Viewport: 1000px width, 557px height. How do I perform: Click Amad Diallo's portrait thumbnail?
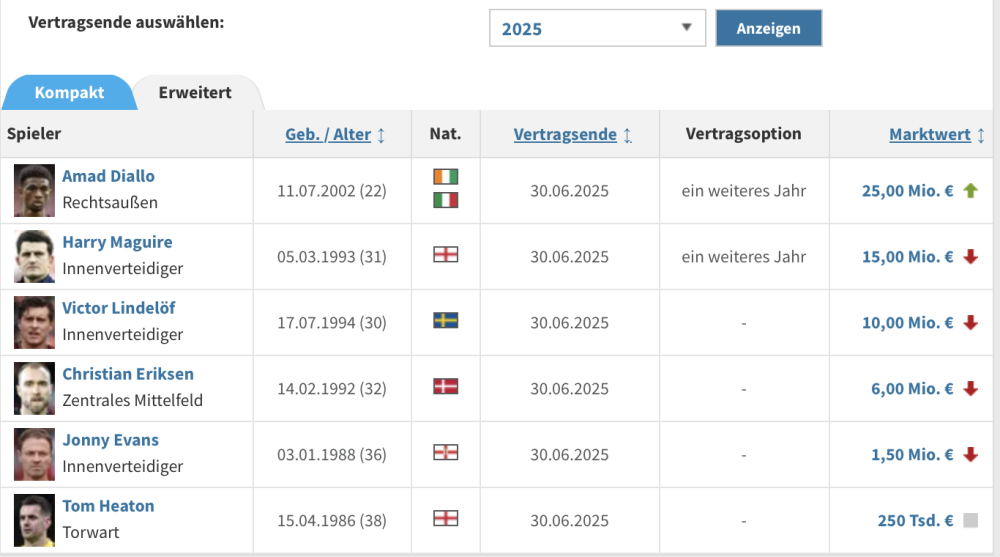tap(34, 190)
